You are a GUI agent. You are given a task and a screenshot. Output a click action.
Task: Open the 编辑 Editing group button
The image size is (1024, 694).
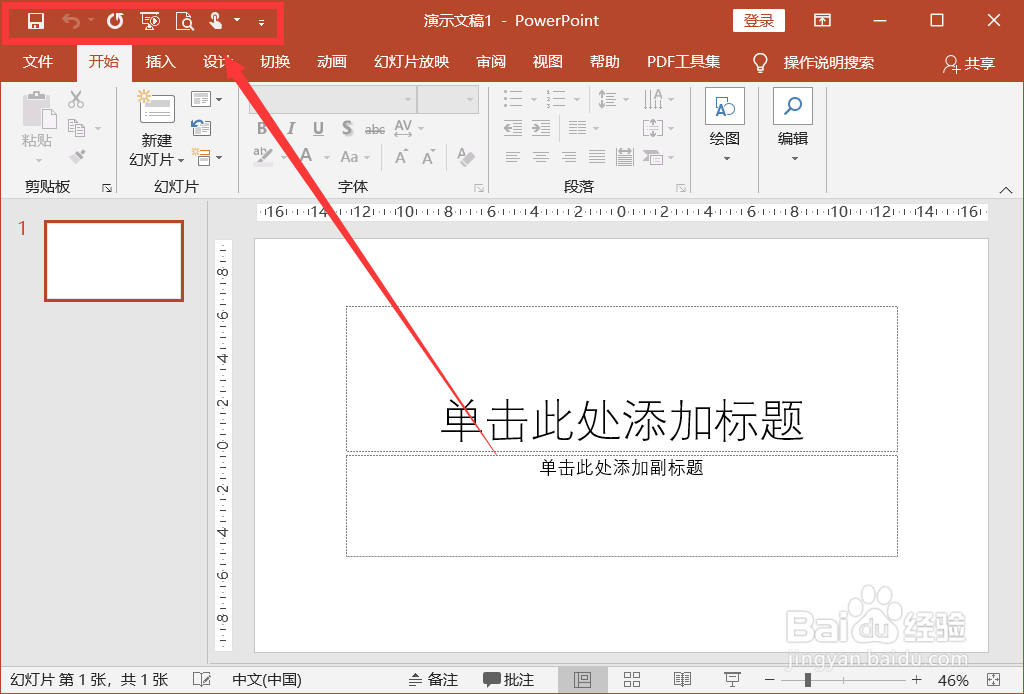[793, 125]
